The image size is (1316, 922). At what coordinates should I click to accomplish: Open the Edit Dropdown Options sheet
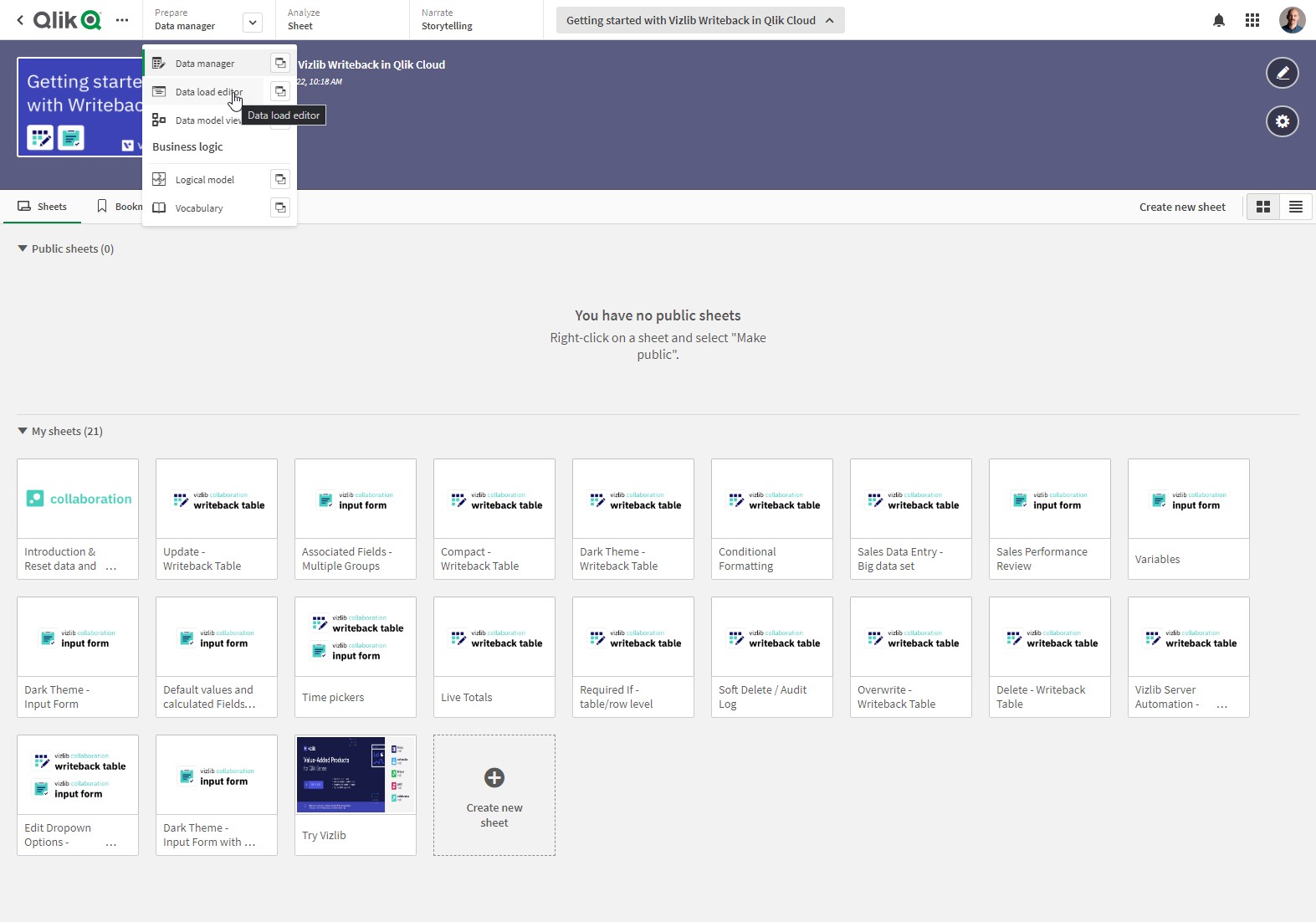(x=78, y=795)
